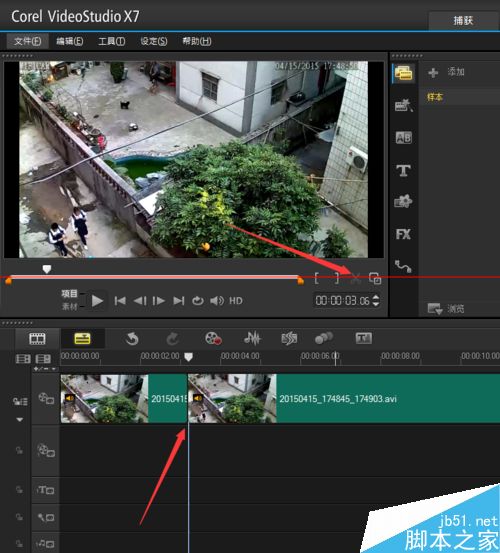Open the Sound Mixer waveform icon
The height and width of the screenshot is (553, 500).
tap(252, 338)
